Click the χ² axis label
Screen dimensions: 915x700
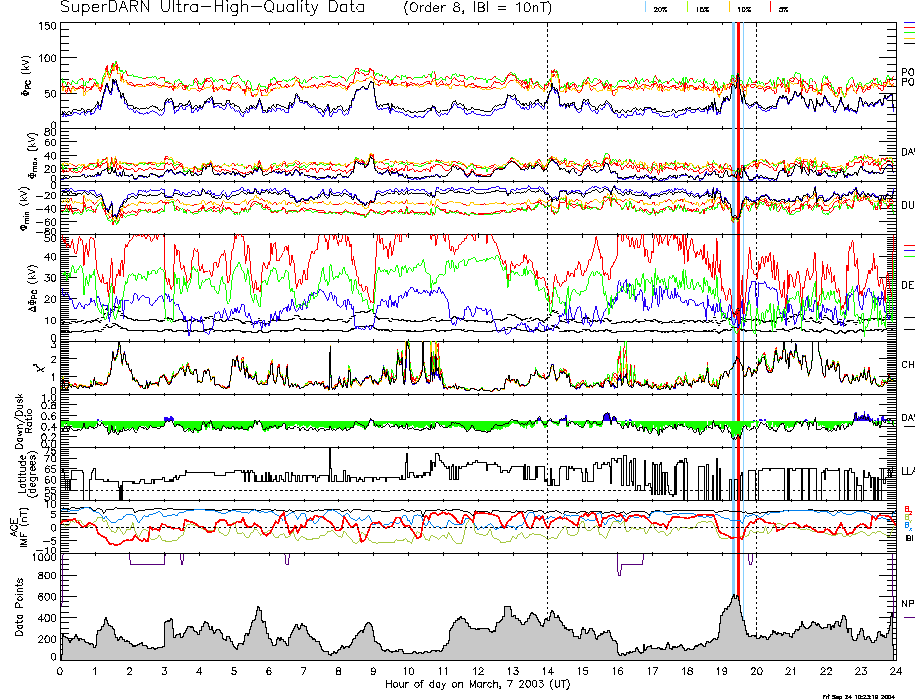(39, 368)
